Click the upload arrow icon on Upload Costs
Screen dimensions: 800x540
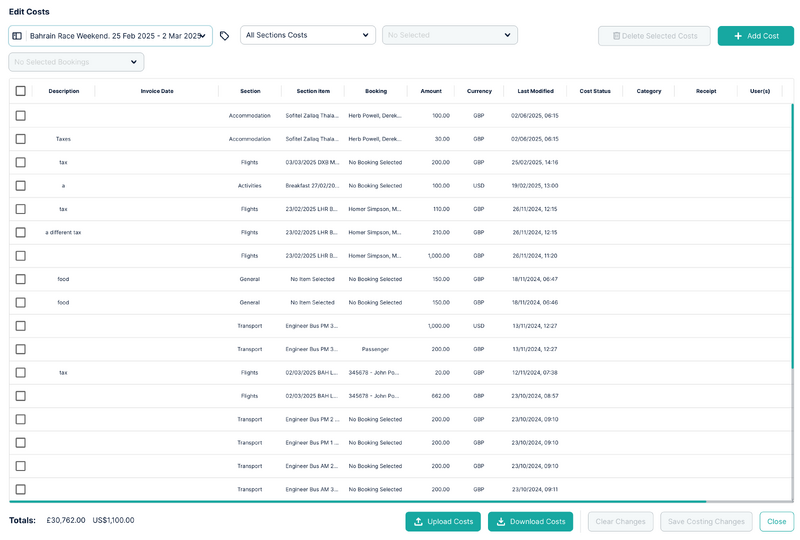[418, 522]
